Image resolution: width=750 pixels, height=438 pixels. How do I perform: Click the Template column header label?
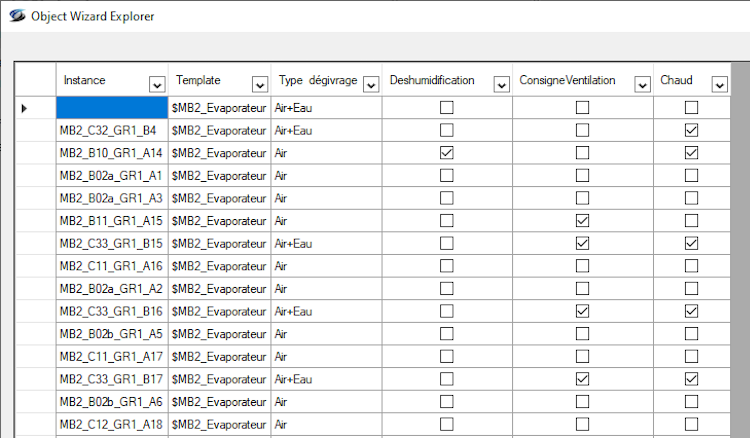click(x=198, y=80)
